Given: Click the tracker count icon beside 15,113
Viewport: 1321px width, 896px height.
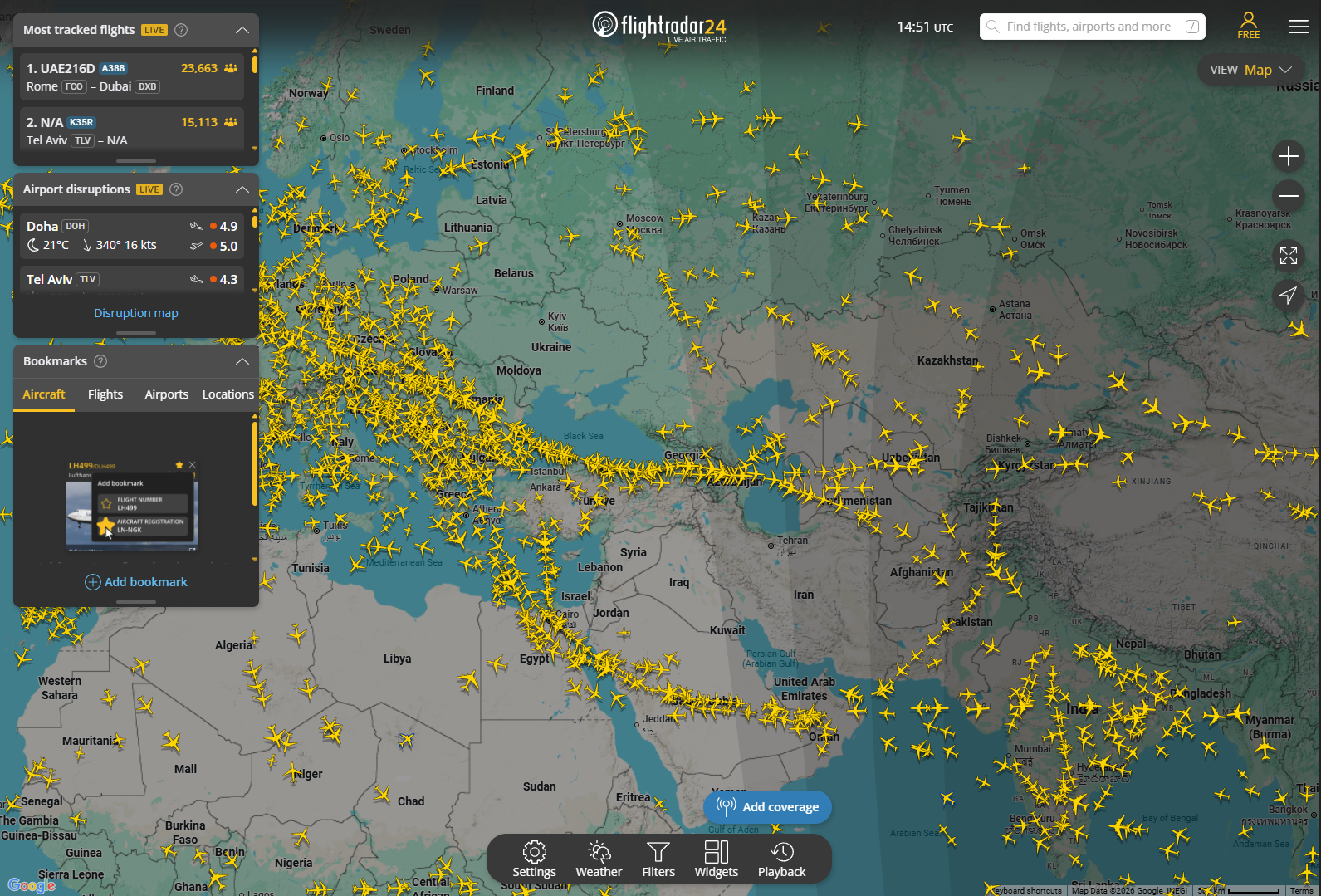Looking at the screenshot, I should pyautogui.click(x=231, y=122).
